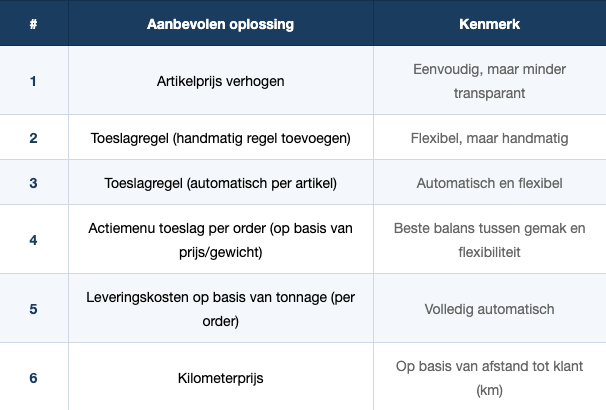
Task: Click the 'Kilometerprijs' cell
Action: click(x=221, y=378)
